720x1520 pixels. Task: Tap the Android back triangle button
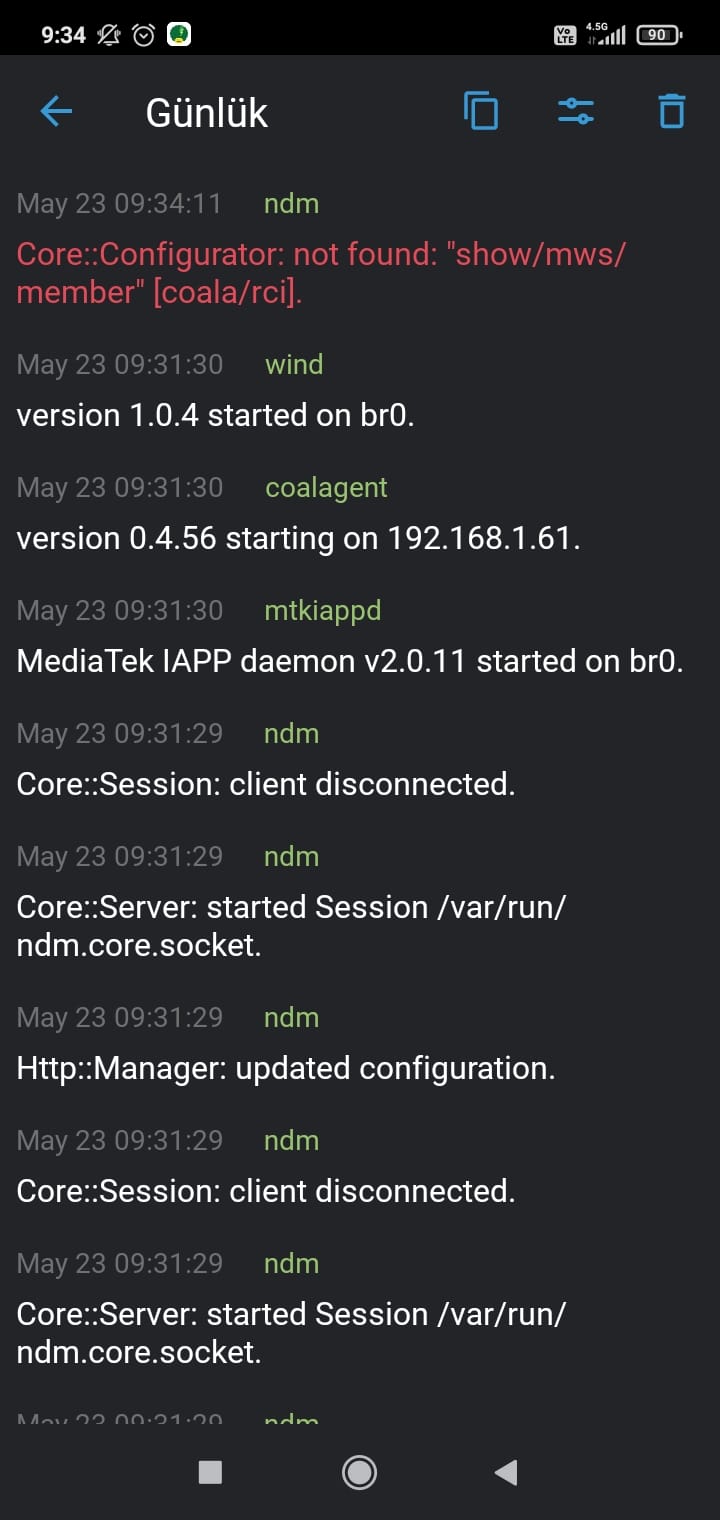(x=506, y=1472)
